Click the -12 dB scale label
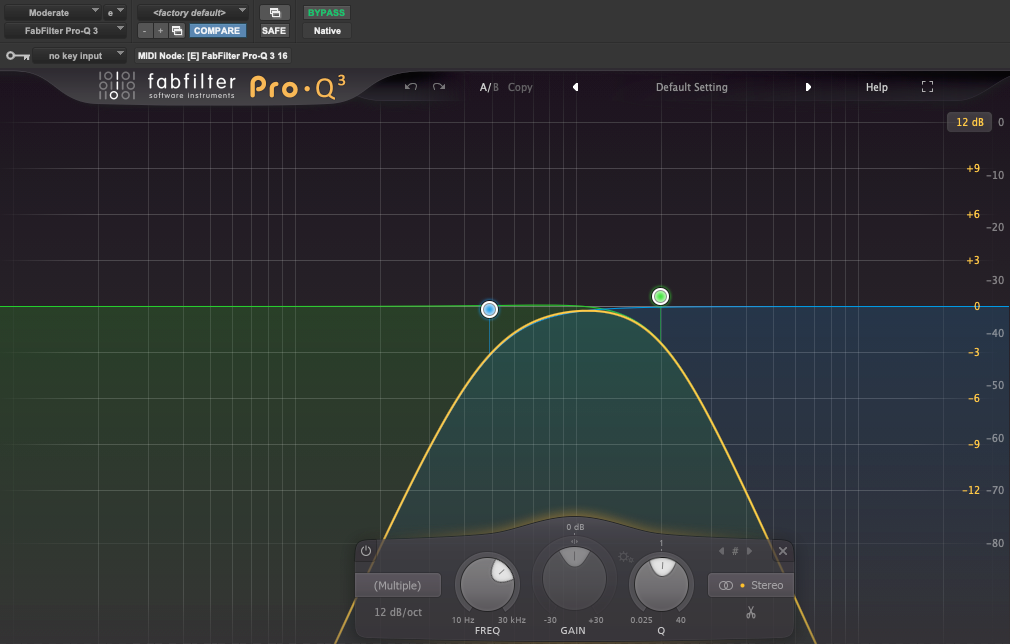The image size is (1010, 644). [x=971, y=490]
